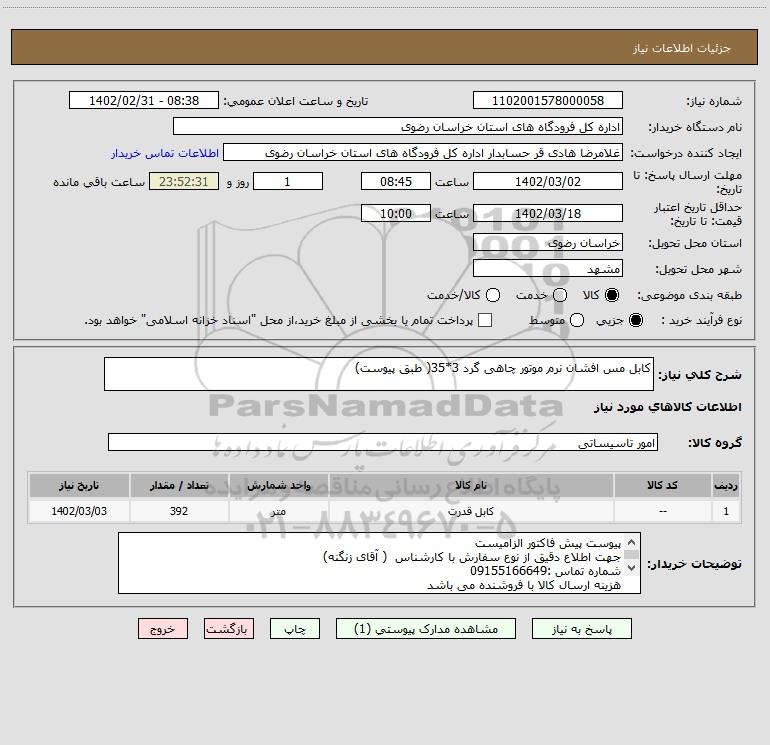Screen dimensions: 770x745
Task: Click the price validity date 1402/03/18 field
Action: tap(548, 213)
